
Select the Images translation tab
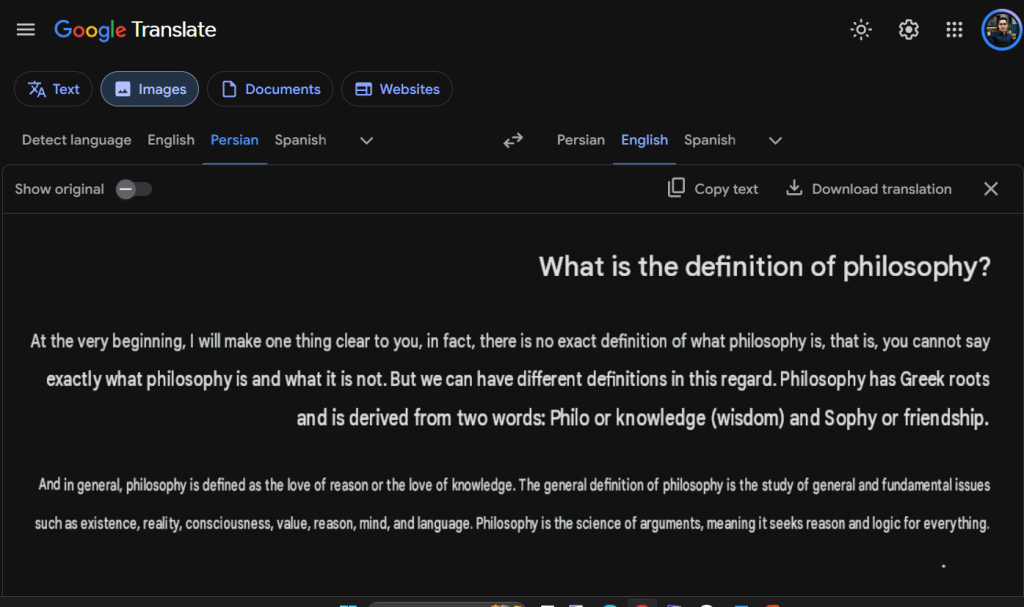pyautogui.click(x=150, y=89)
